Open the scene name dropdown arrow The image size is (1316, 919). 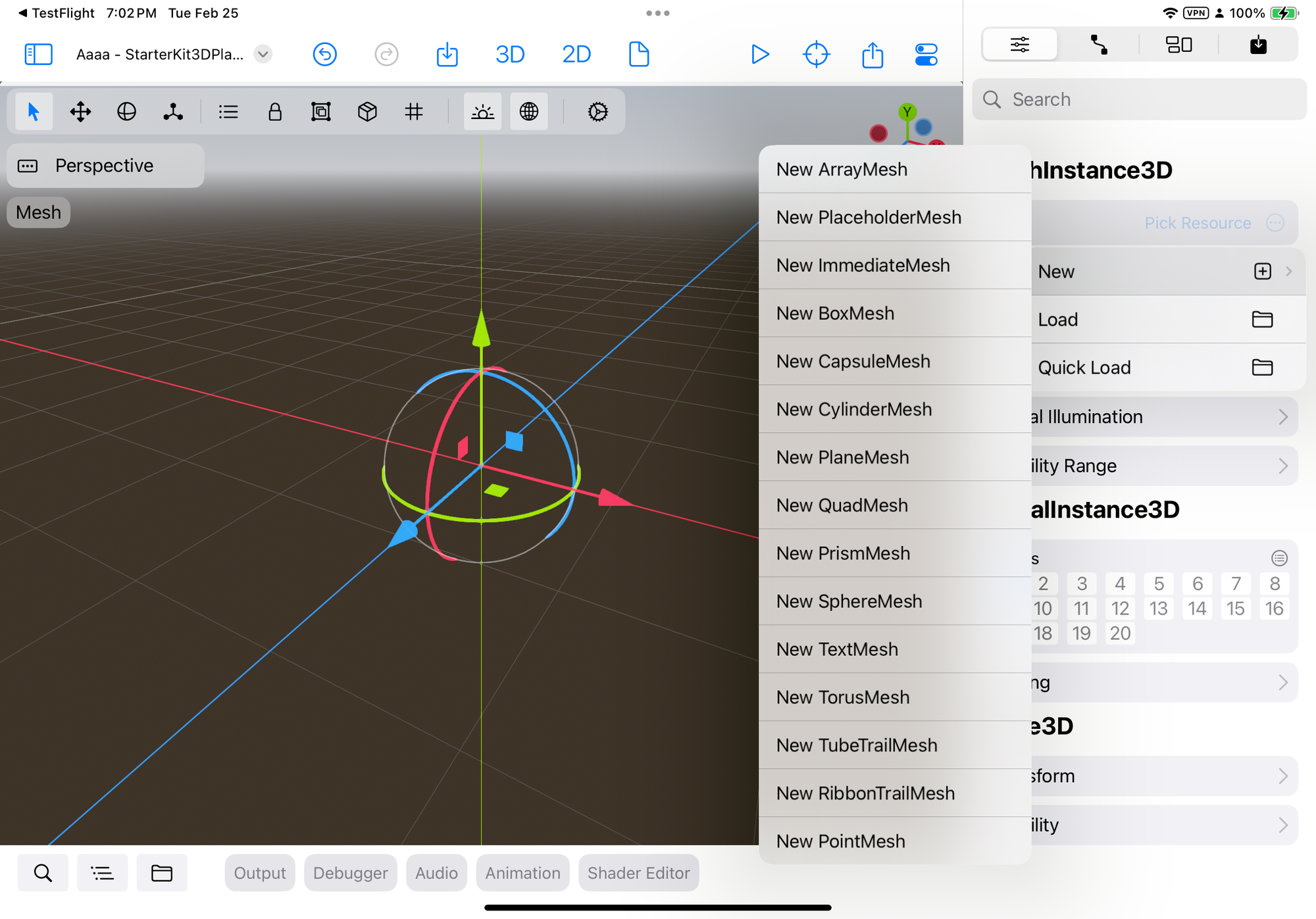pyautogui.click(x=263, y=54)
